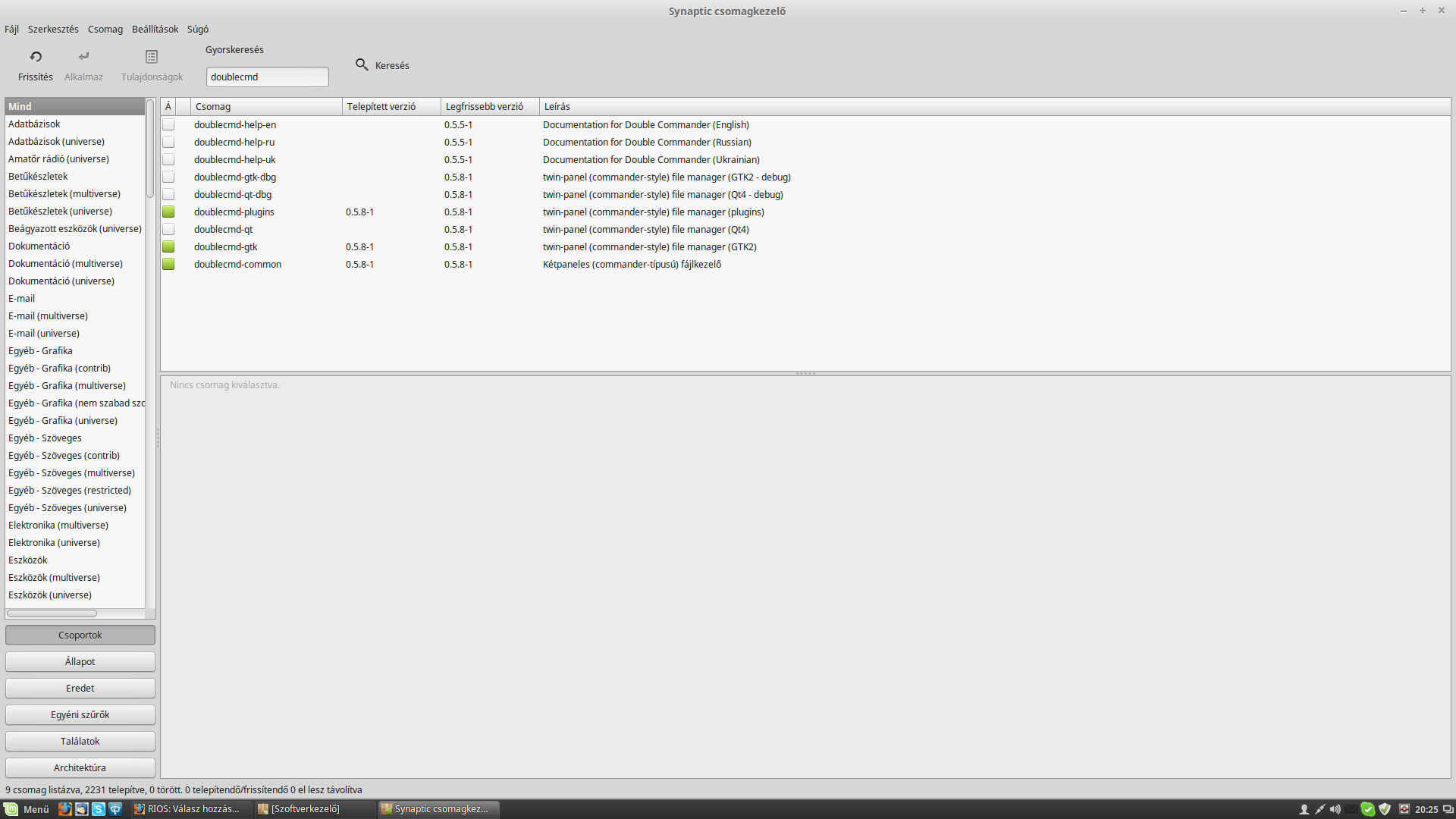Select Egyéb - Szöveges (restricted) category
The image size is (1456, 819).
coord(75,491)
